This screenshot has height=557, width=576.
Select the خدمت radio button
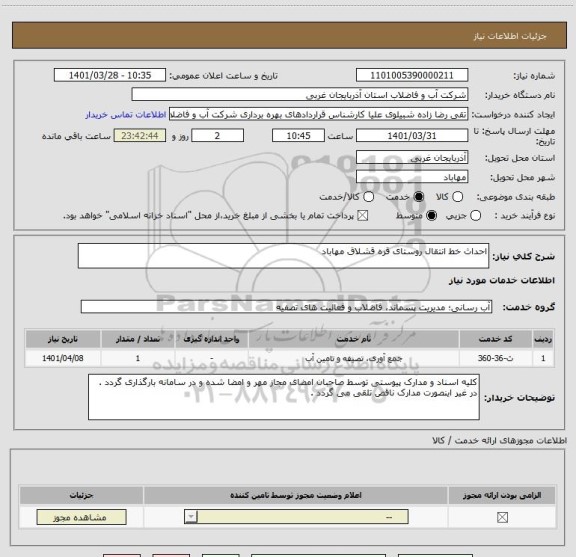click(419, 197)
